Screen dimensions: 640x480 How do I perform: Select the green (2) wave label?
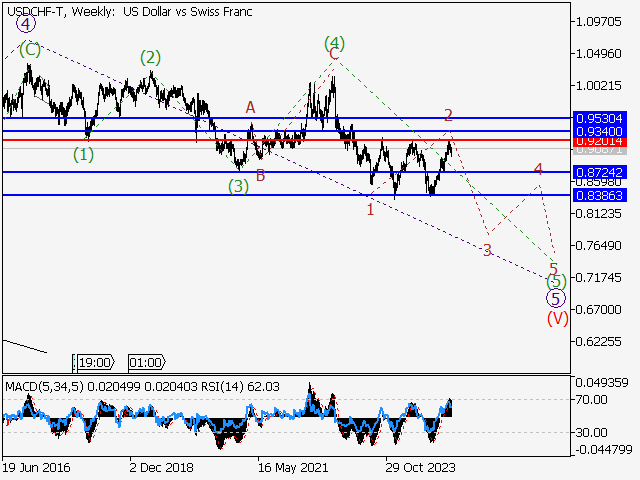click(150, 57)
